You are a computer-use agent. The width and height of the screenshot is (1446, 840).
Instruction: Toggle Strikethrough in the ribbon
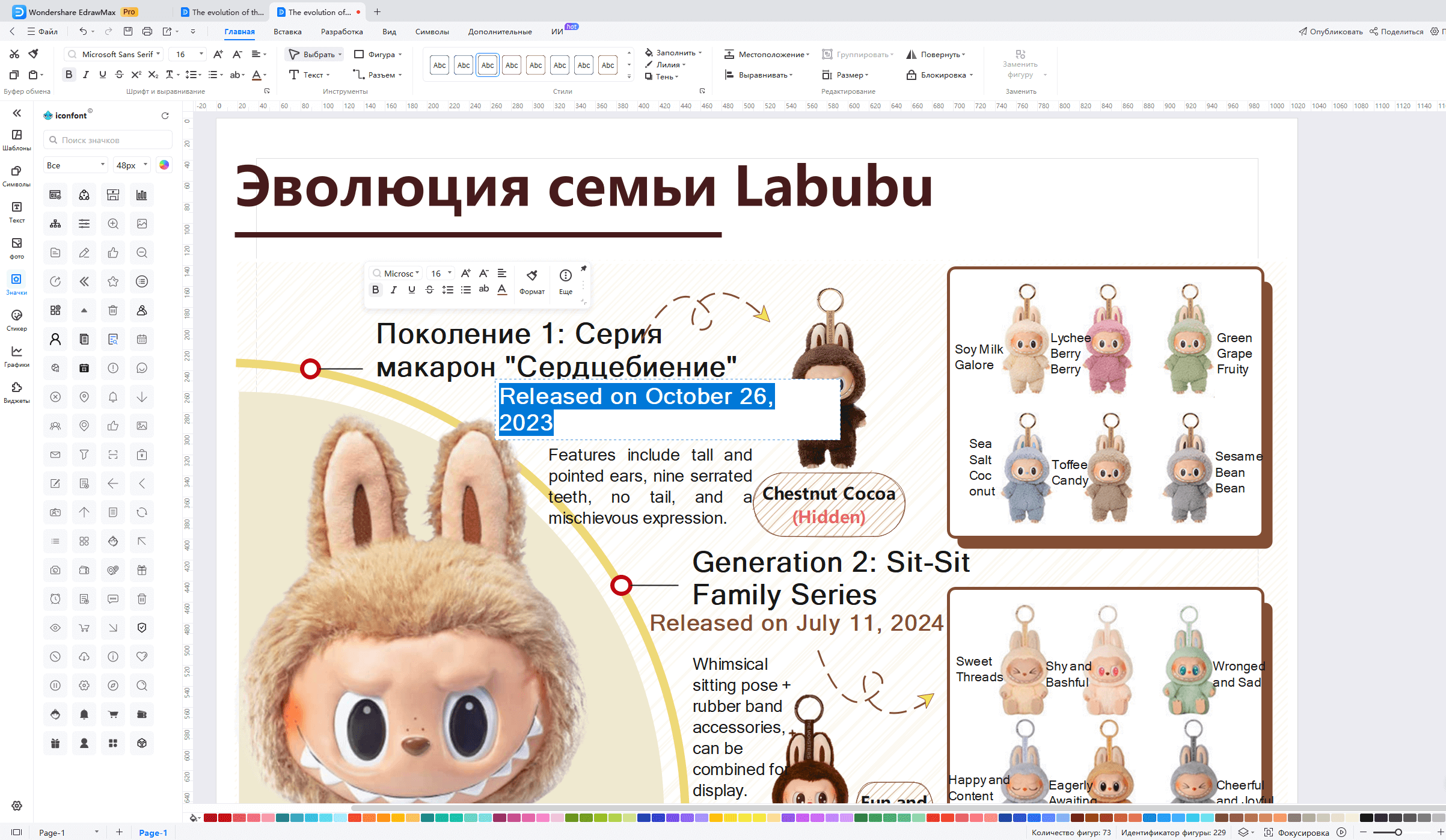point(120,75)
